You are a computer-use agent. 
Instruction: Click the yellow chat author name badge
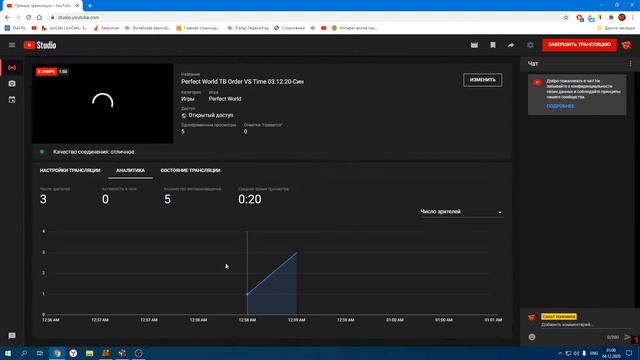559,316
